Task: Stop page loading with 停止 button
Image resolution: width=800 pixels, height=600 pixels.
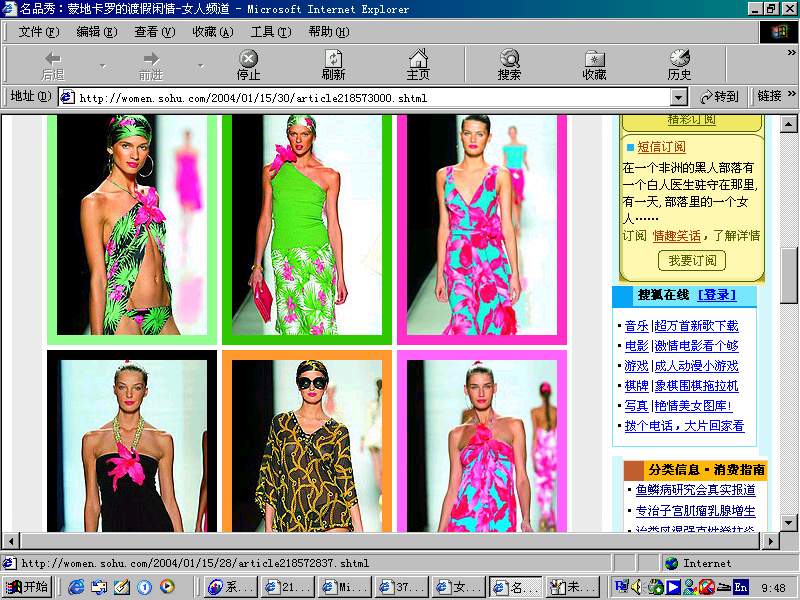Action: point(248,65)
